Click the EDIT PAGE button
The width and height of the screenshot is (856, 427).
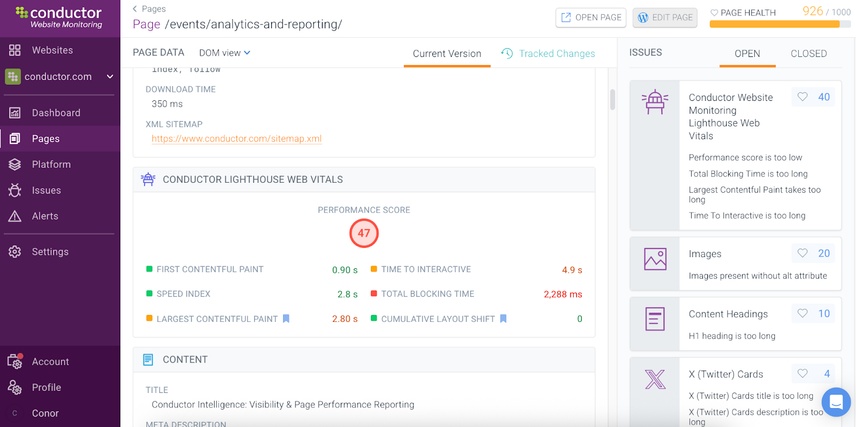click(x=665, y=17)
